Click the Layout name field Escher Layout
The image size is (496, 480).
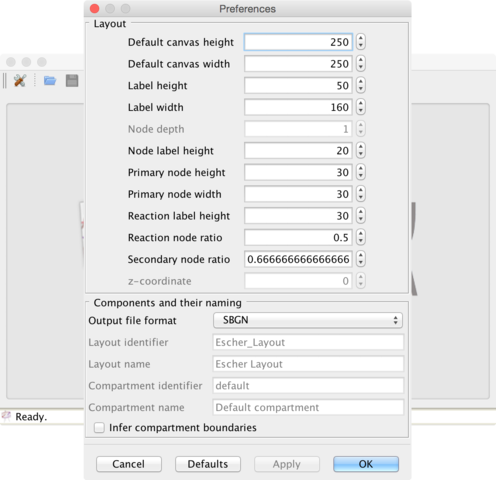pos(308,364)
